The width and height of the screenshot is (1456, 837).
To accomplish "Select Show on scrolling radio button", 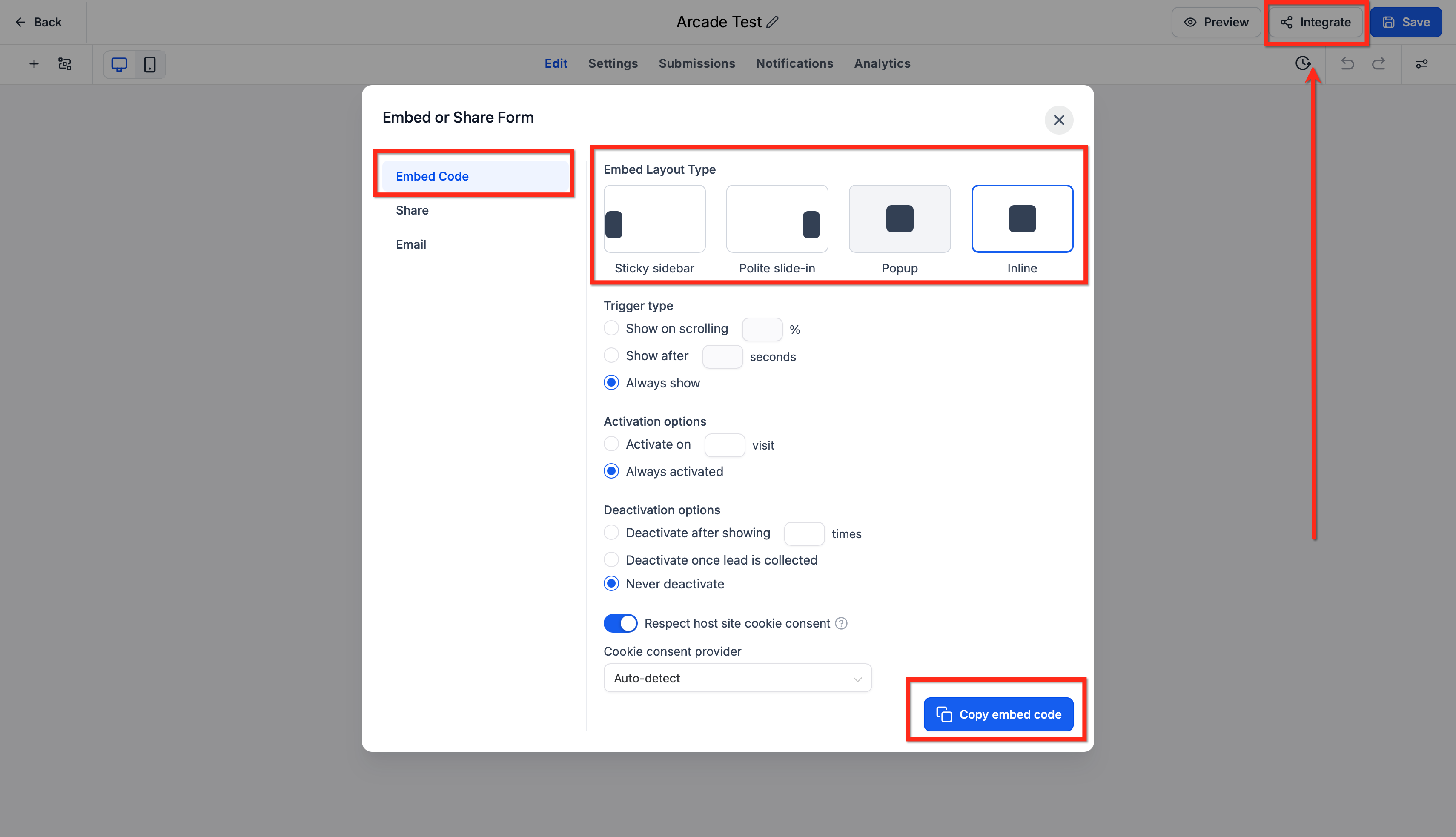I will (611, 328).
